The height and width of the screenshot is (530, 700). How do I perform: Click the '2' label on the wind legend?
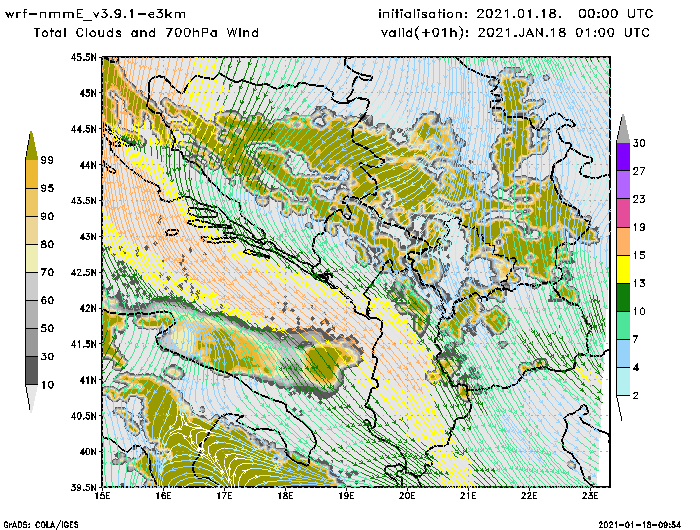pos(636,396)
